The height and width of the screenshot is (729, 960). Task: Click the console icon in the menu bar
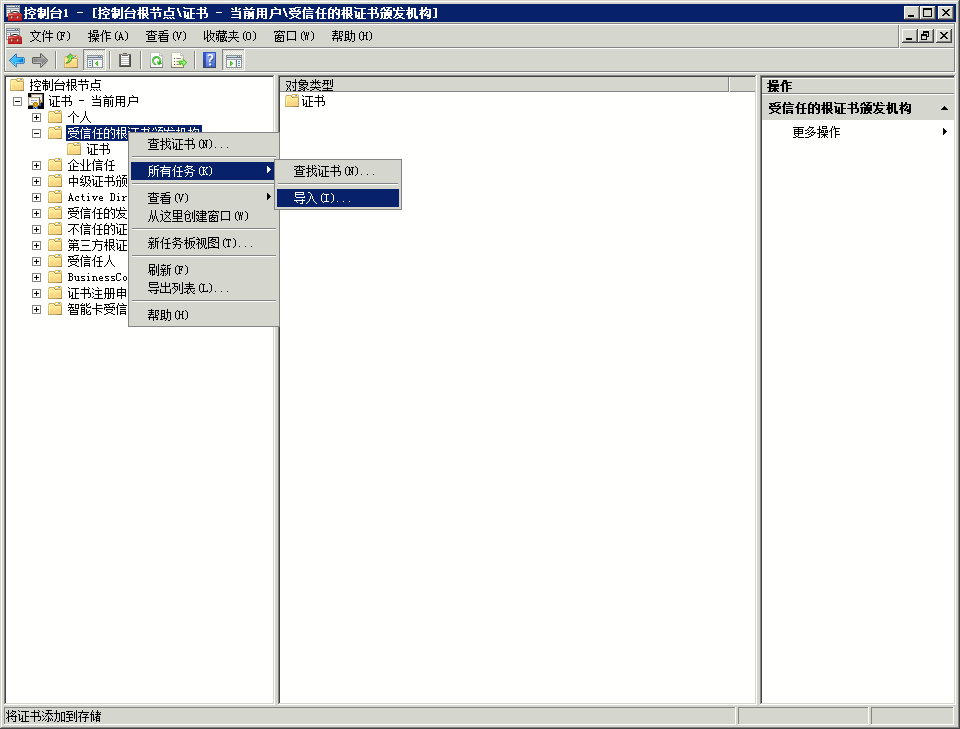pos(14,36)
